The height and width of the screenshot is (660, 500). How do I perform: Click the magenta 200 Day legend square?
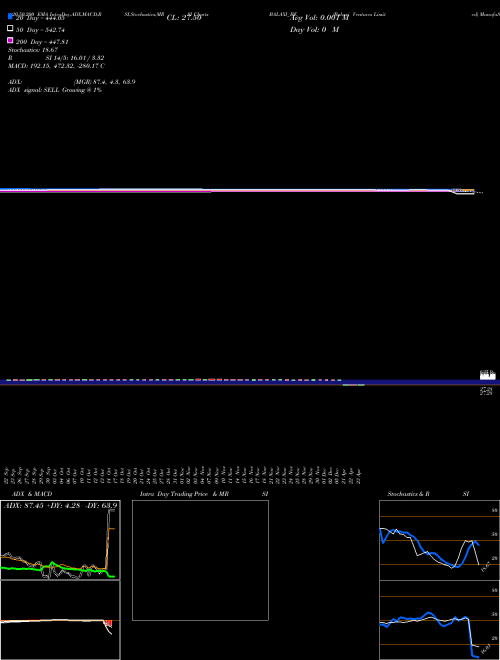[11, 40]
